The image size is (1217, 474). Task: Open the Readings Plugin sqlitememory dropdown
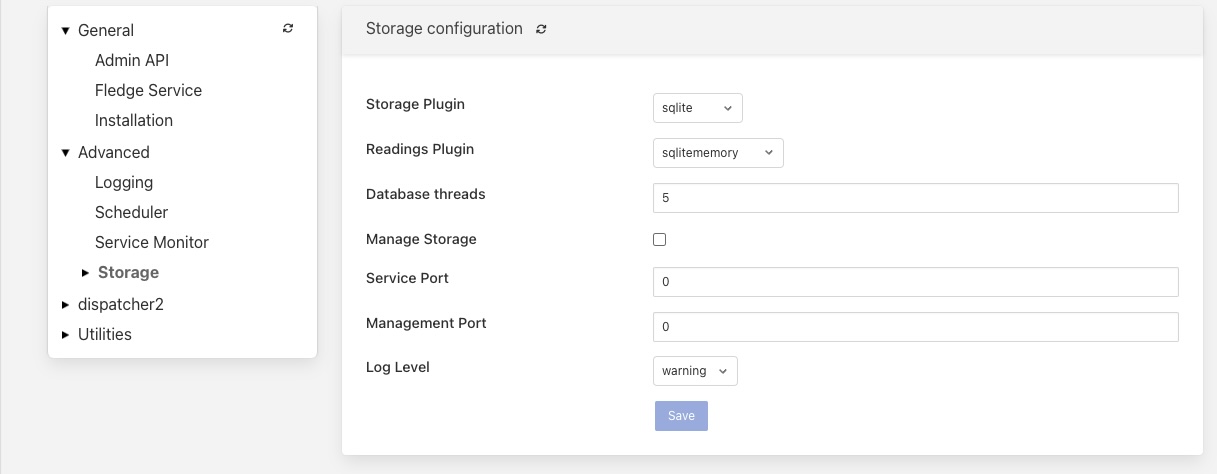pos(718,153)
